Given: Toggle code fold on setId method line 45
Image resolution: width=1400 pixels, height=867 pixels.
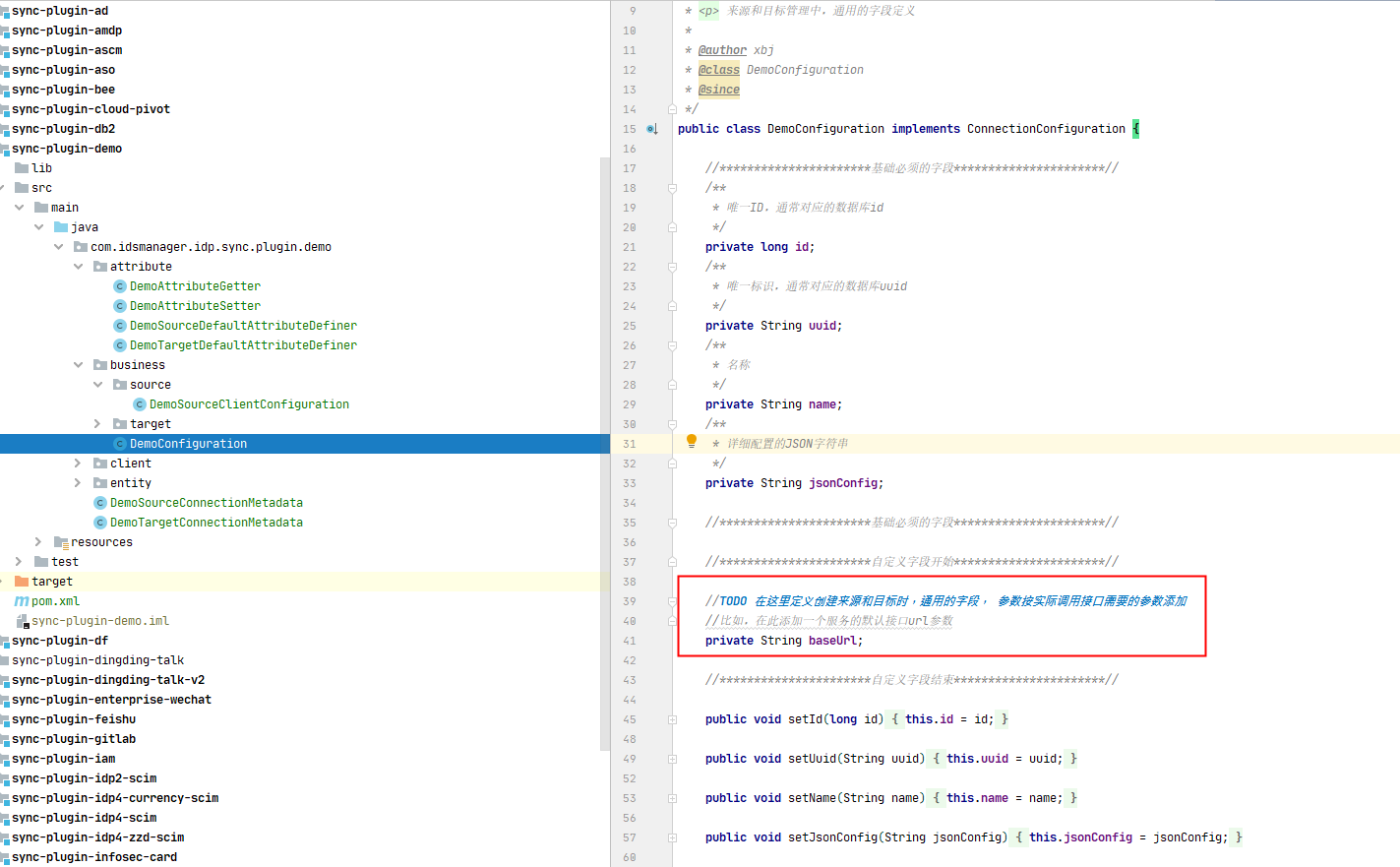Looking at the screenshot, I should pyautogui.click(x=672, y=719).
